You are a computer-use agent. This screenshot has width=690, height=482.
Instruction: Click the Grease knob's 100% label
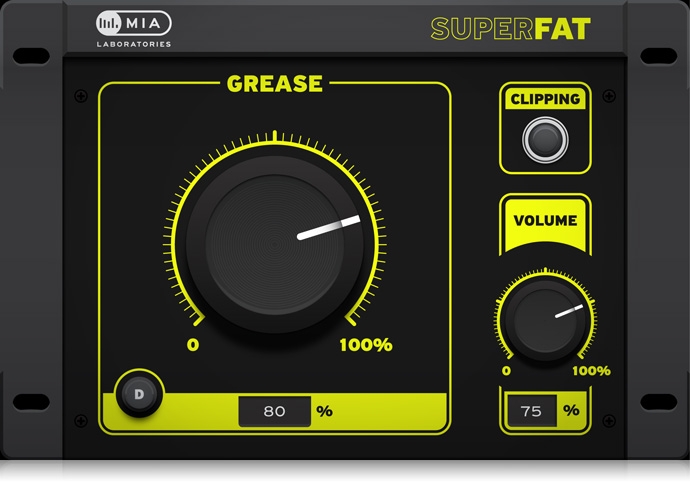coord(366,345)
